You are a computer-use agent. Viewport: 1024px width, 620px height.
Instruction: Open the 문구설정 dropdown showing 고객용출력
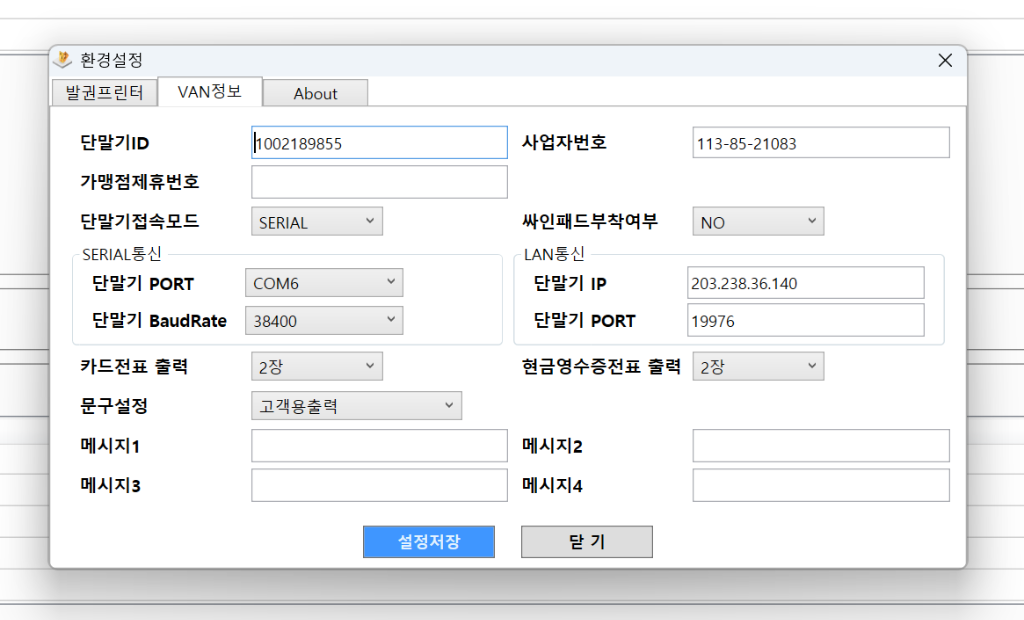[356, 405]
